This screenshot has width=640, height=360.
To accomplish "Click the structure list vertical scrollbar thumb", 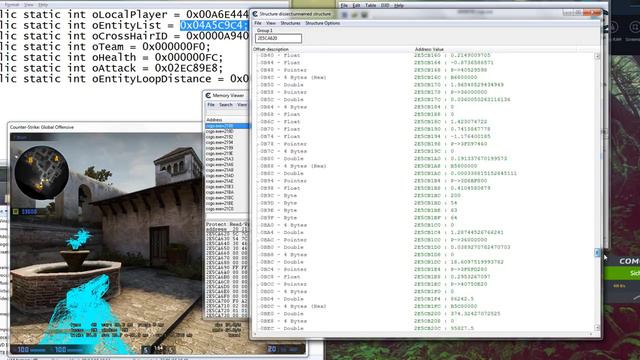I will [x=597, y=253].
